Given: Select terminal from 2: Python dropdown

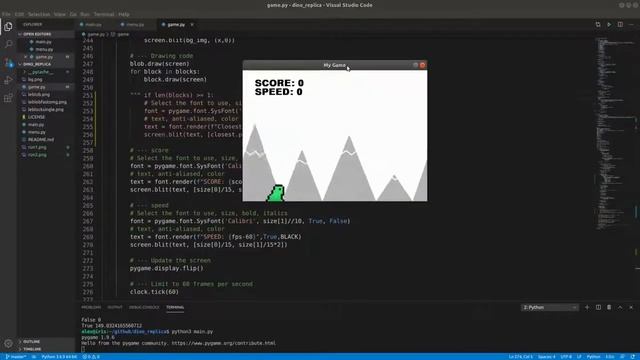Looking at the screenshot, I should [549, 307].
